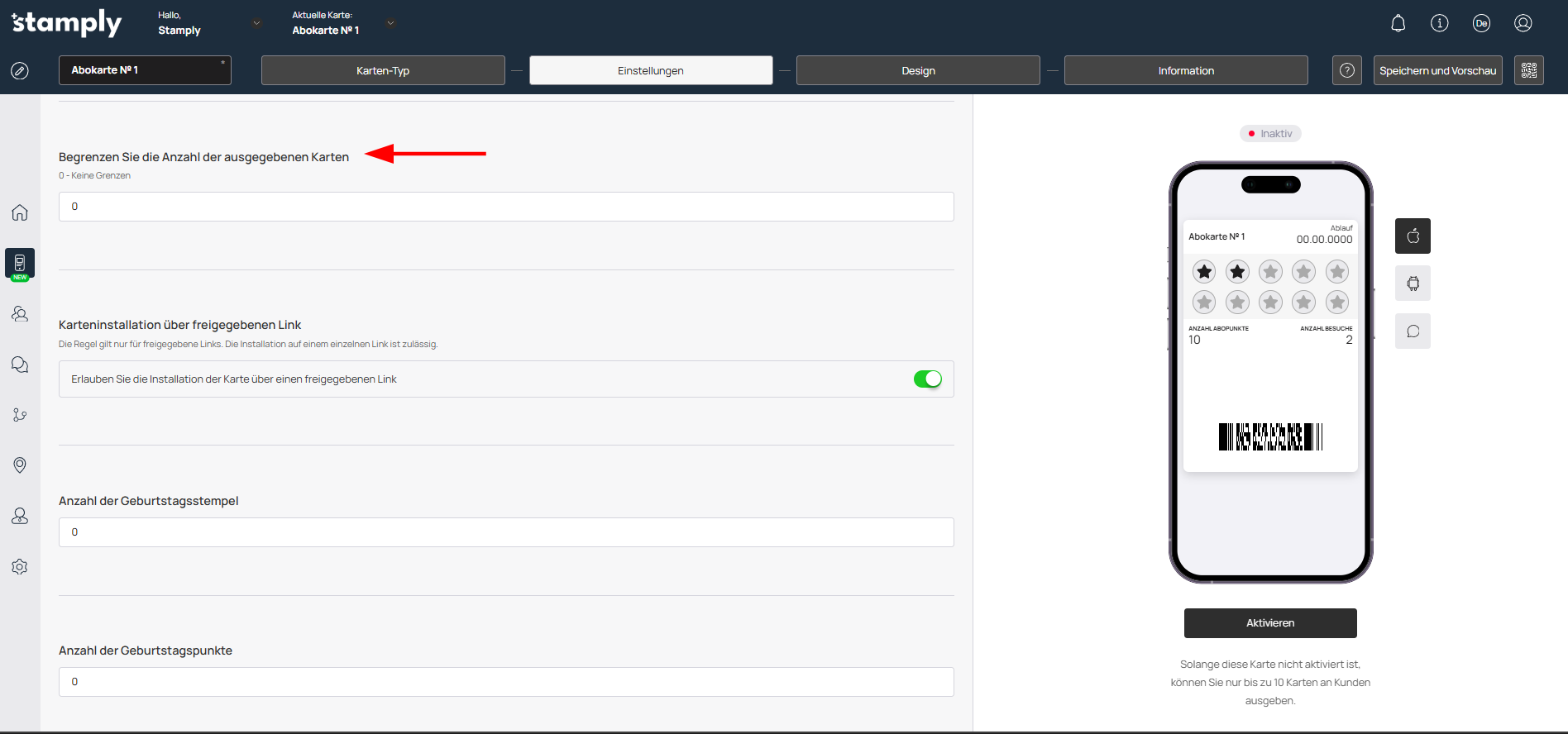Click the help question mark icon
Image resolution: width=1568 pixels, height=734 pixels.
[1346, 70]
